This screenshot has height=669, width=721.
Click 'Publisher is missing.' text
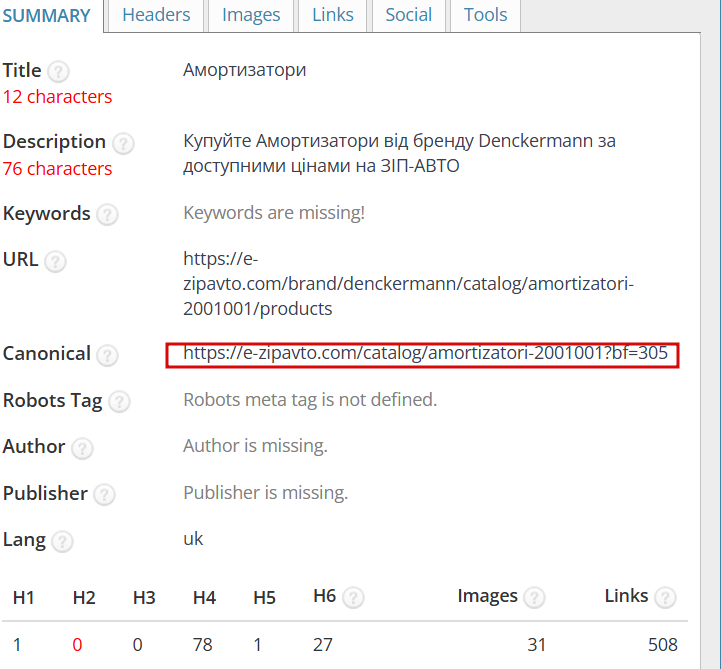[x=265, y=493]
